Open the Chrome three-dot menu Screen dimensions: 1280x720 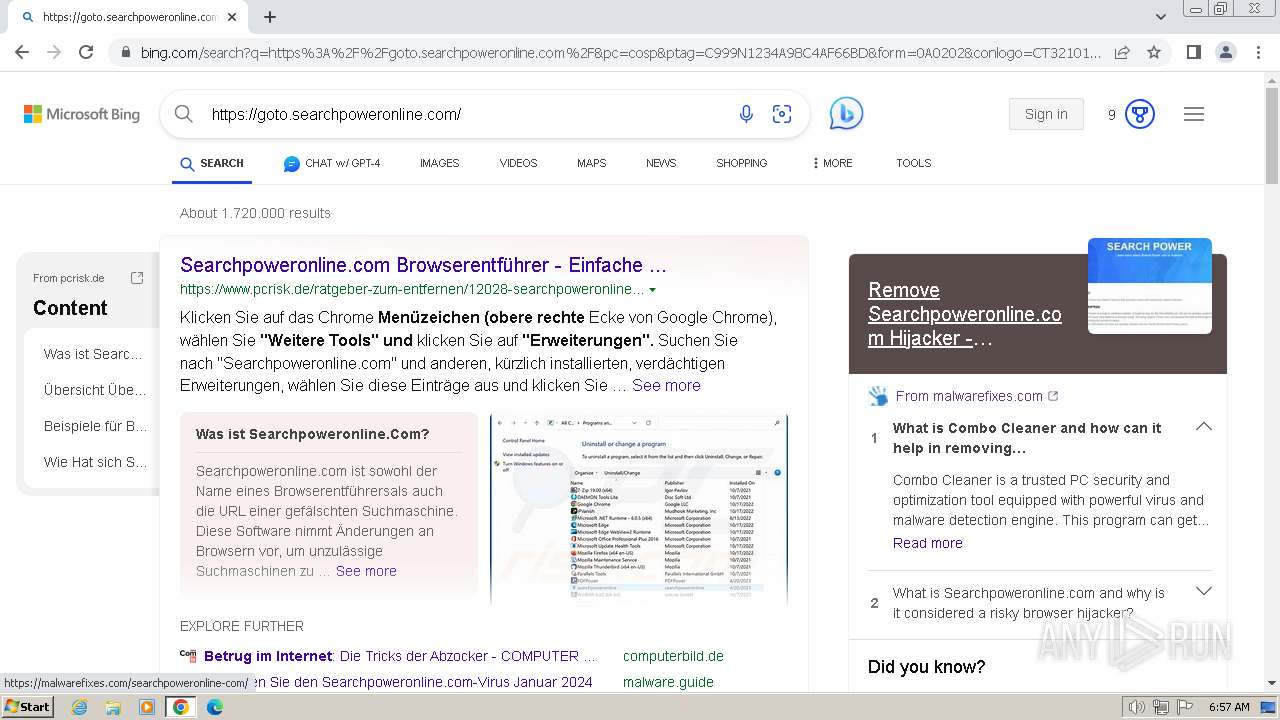coord(1257,53)
